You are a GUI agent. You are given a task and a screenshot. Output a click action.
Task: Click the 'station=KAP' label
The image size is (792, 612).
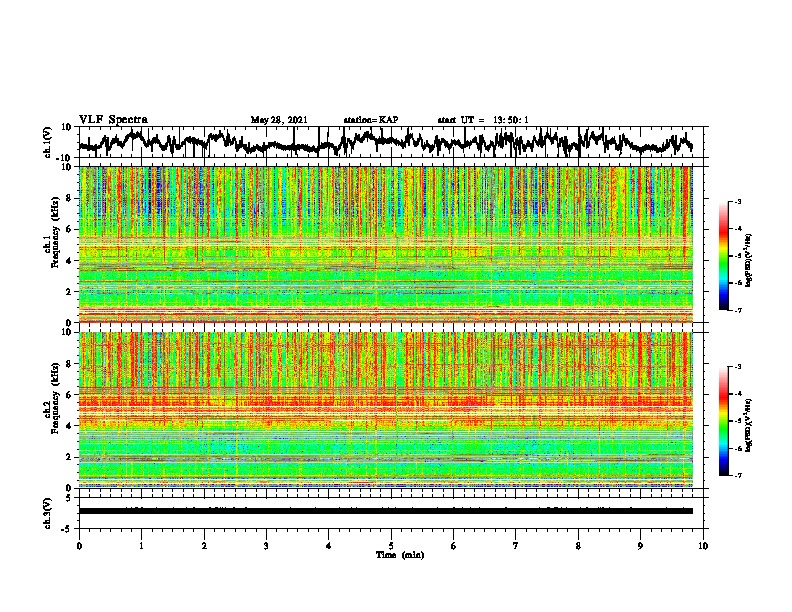[371, 120]
